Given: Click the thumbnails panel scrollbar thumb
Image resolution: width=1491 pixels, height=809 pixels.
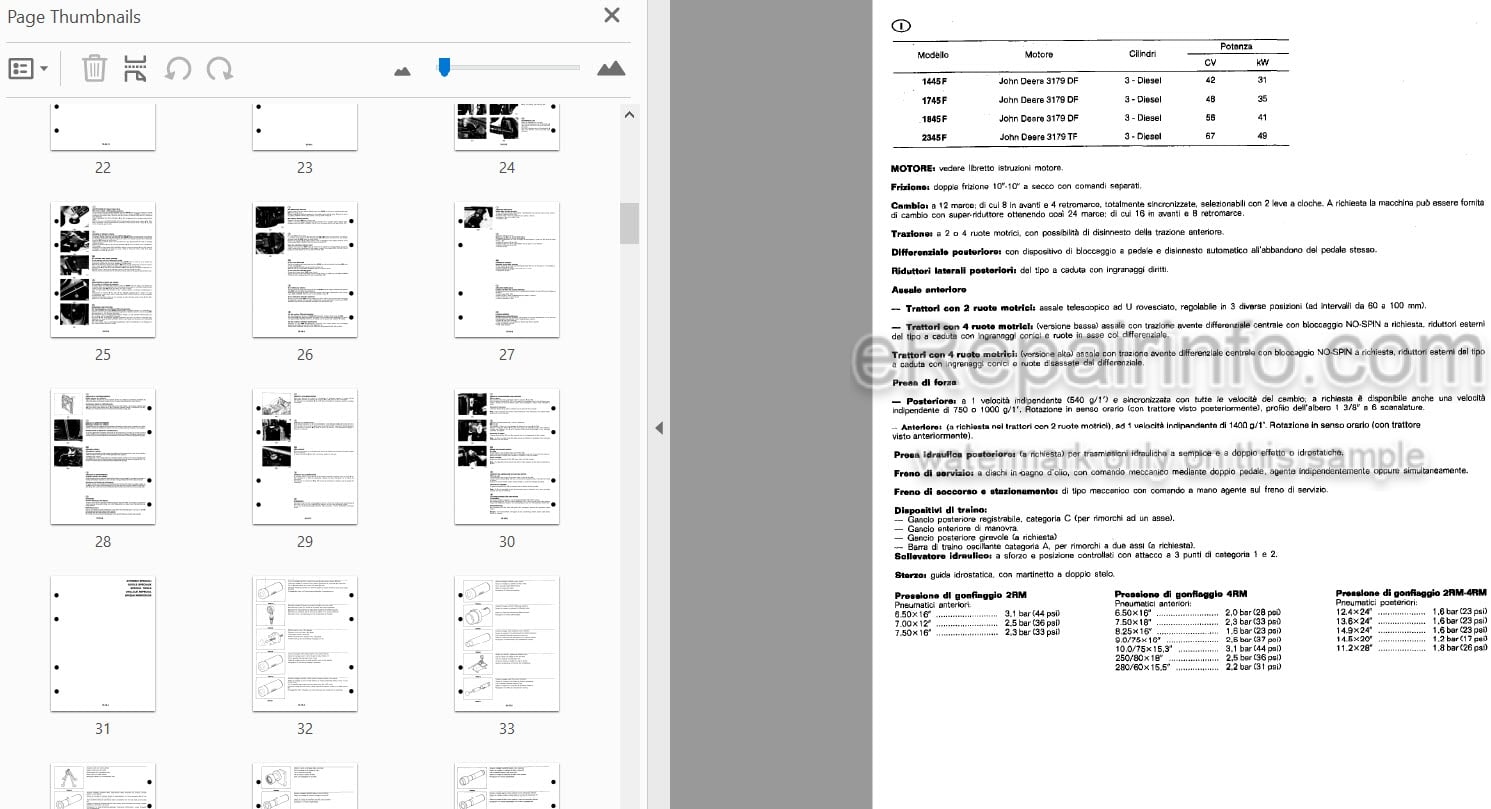Looking at the screenshot, I should pos(629,223).
